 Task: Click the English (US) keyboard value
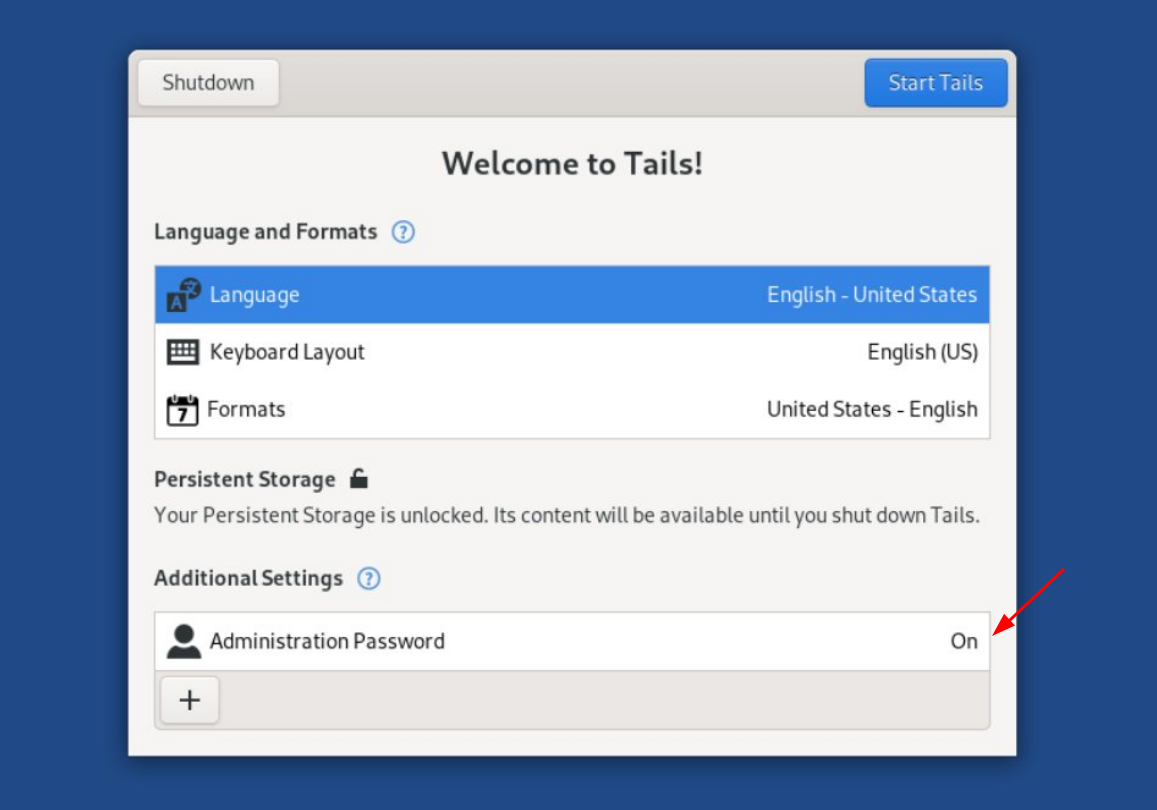click(922, 353)
